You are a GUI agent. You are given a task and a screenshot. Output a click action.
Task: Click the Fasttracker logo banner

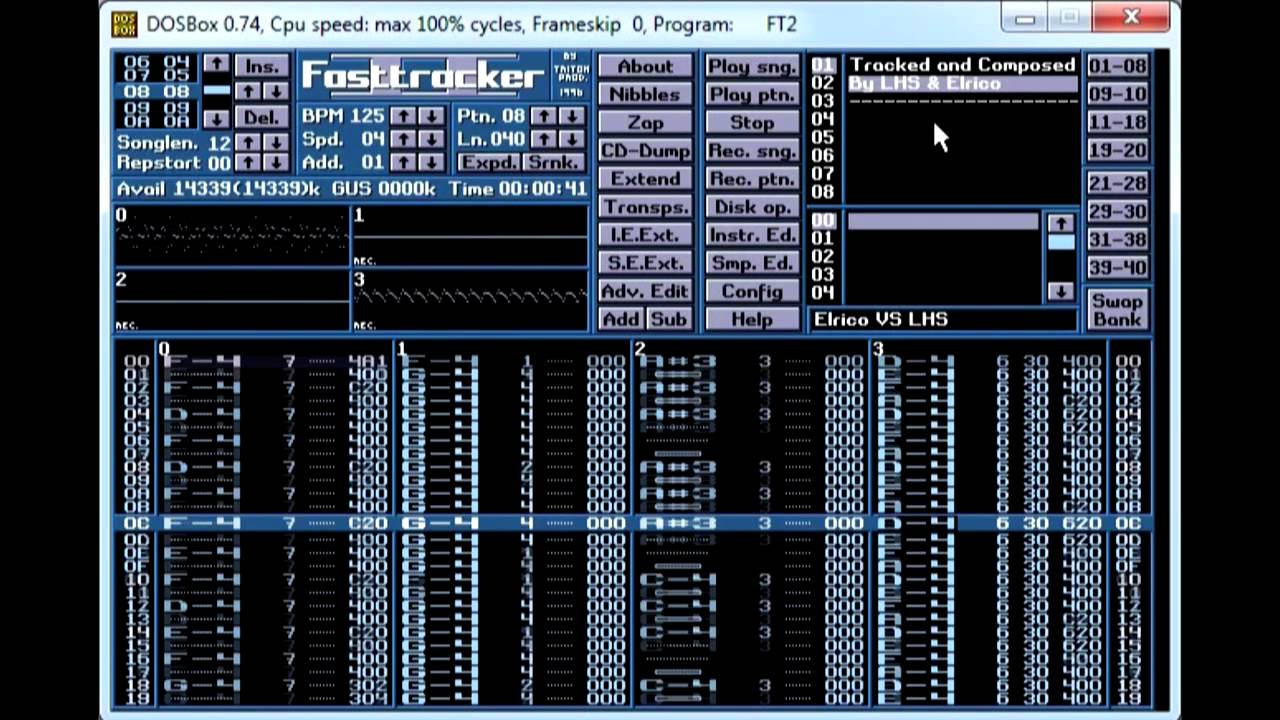(x=423, y=76)
